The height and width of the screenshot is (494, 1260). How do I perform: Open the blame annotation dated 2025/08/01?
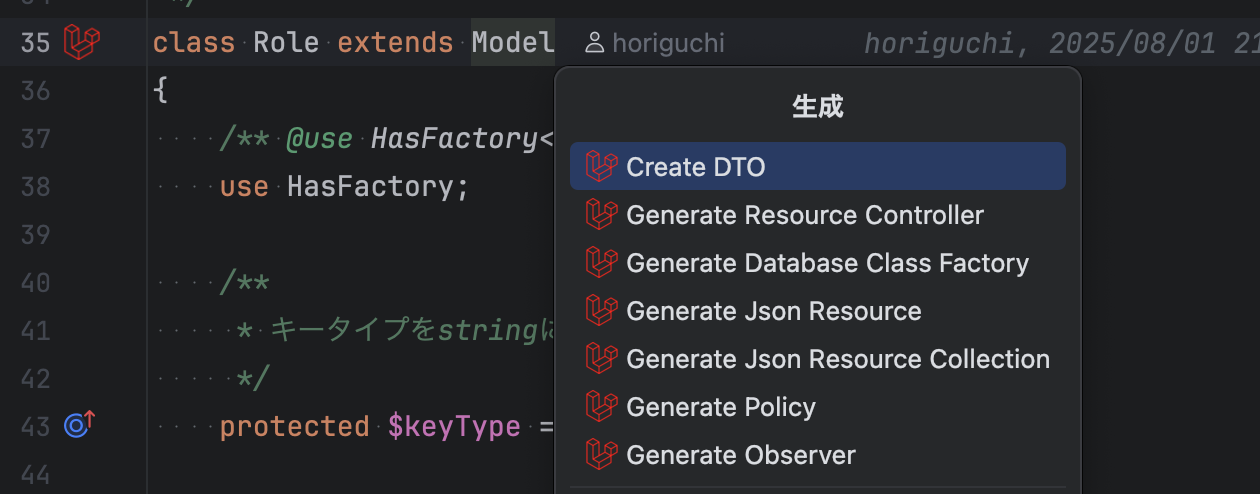coord(1061,43)
